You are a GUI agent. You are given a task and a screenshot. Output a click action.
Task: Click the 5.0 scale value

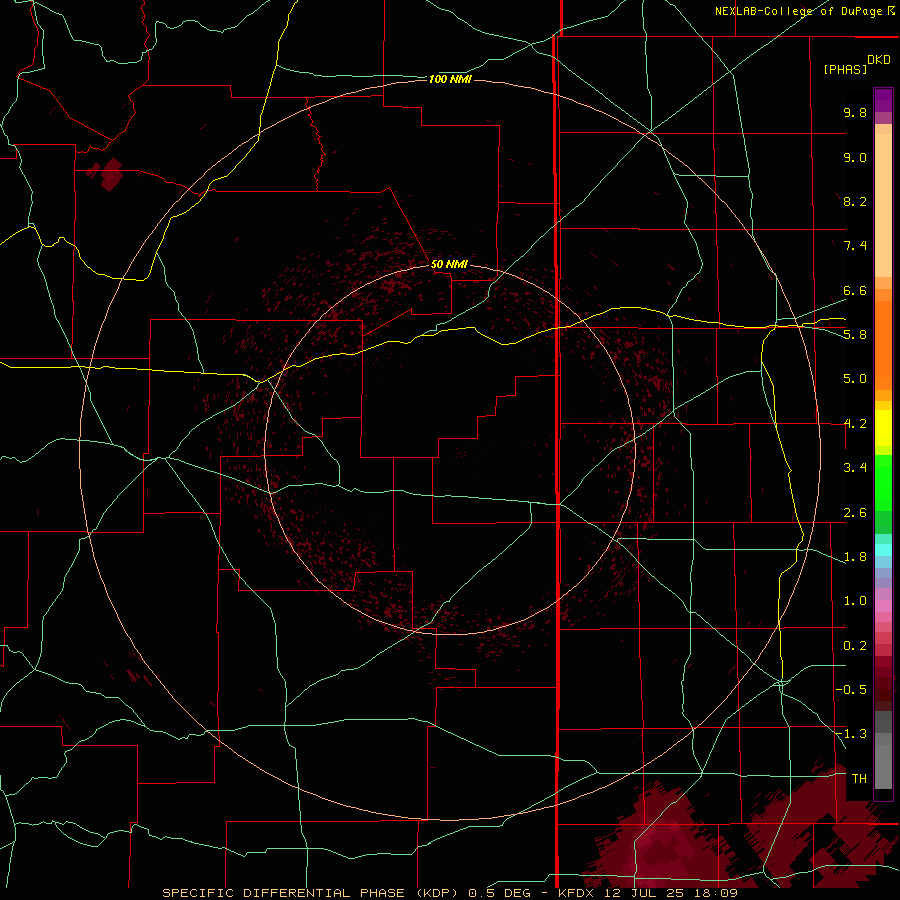click(x=855, y=379)
